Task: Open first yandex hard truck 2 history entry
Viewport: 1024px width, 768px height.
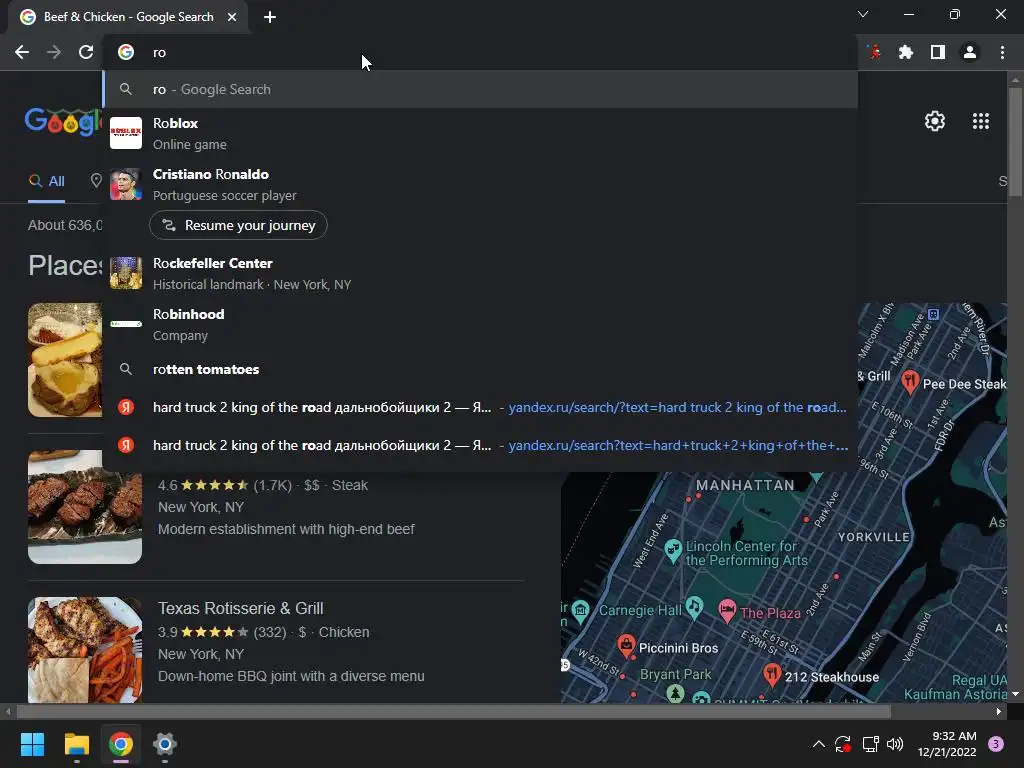Action: pyautogui.click(x=481, y=408)
